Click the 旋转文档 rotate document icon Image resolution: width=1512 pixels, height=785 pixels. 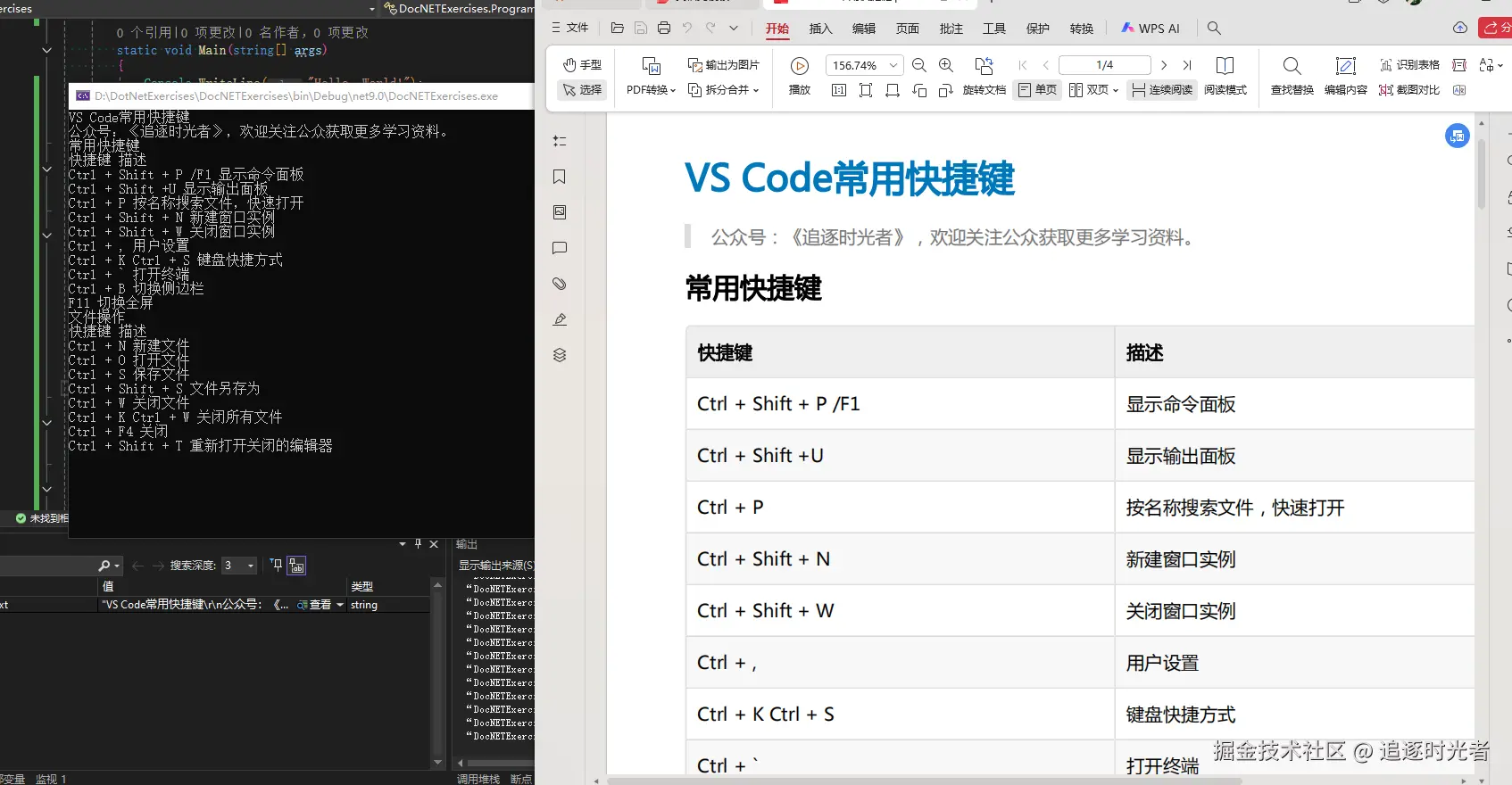984,66
